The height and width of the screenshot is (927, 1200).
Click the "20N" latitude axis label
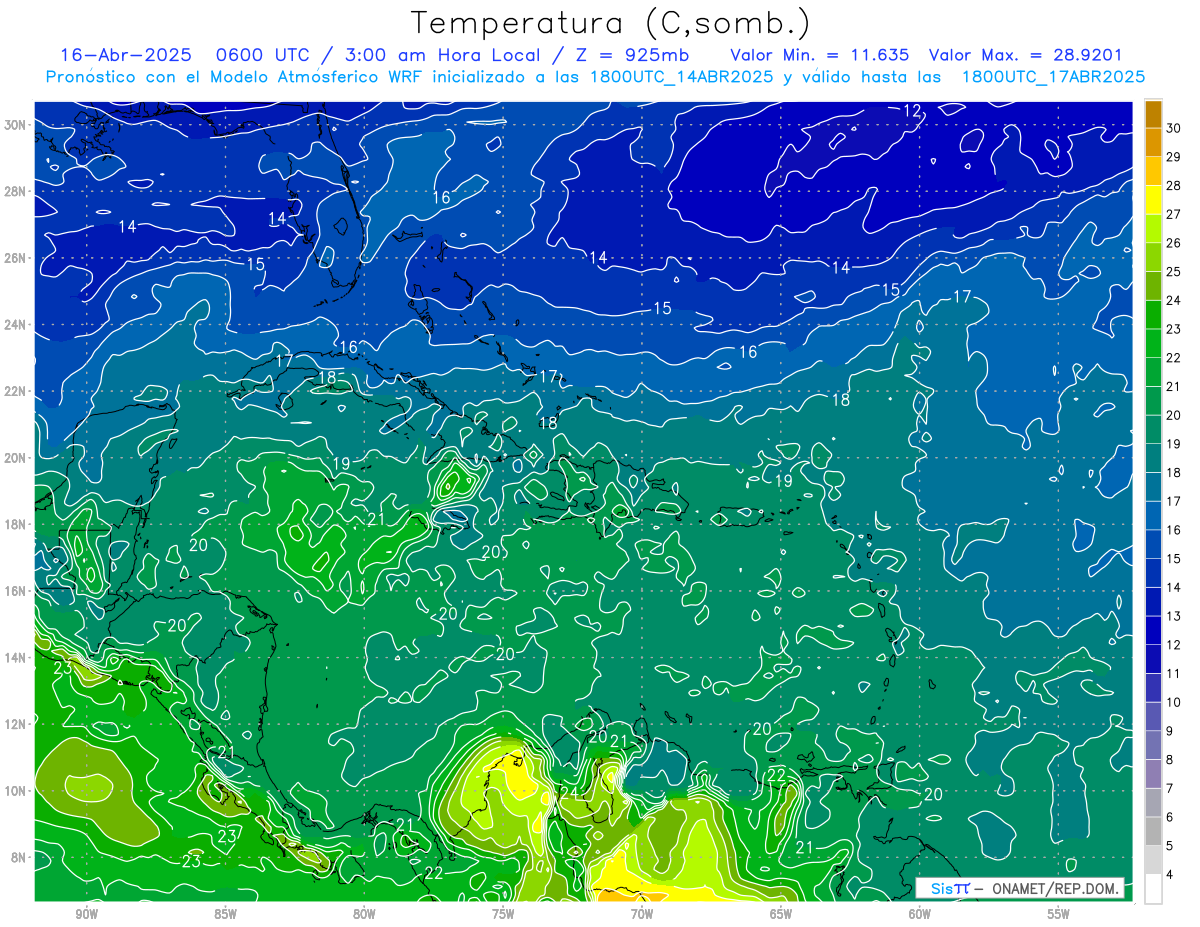17,458
